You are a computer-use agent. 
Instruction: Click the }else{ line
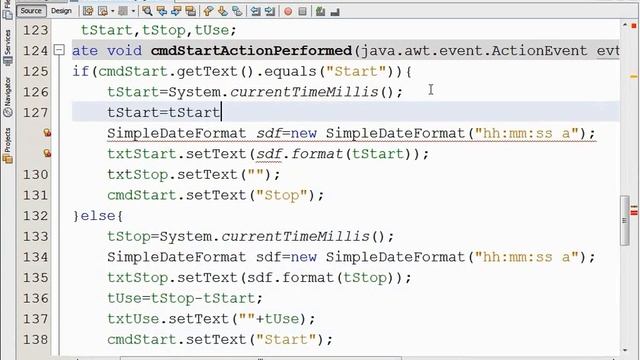pyautogui.click(x=98, y=216)
